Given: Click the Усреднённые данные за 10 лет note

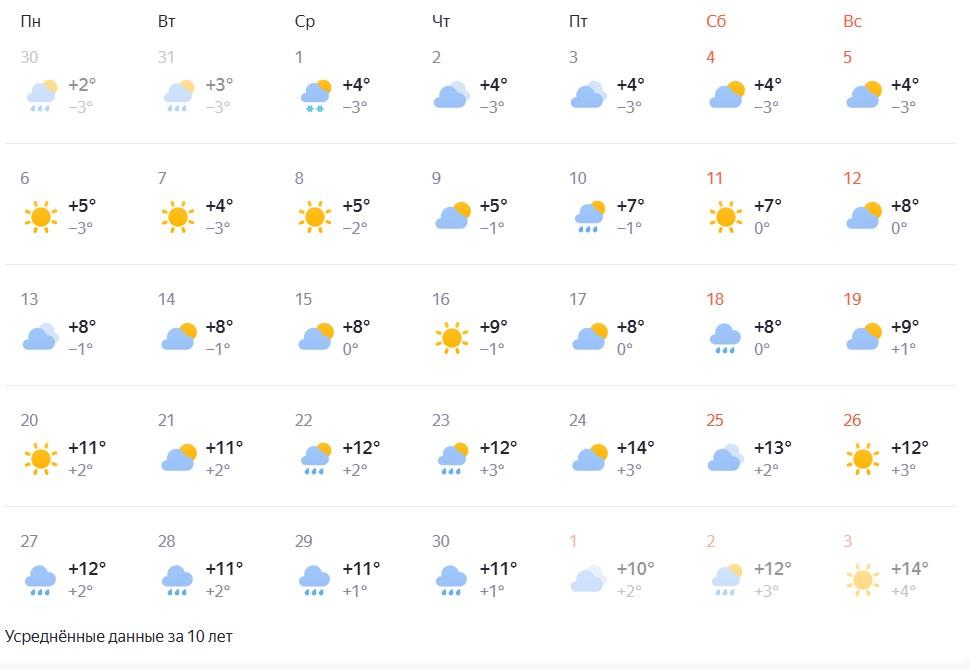Looking at the screenshot, I should pos(119,636).
